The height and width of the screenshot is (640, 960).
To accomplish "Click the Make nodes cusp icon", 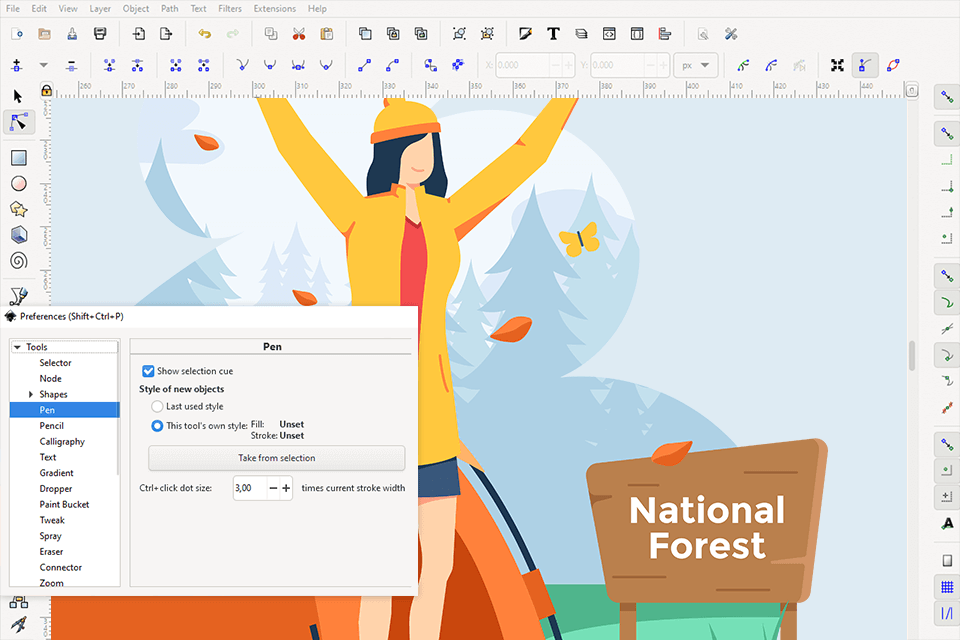I will click(242, 65).
